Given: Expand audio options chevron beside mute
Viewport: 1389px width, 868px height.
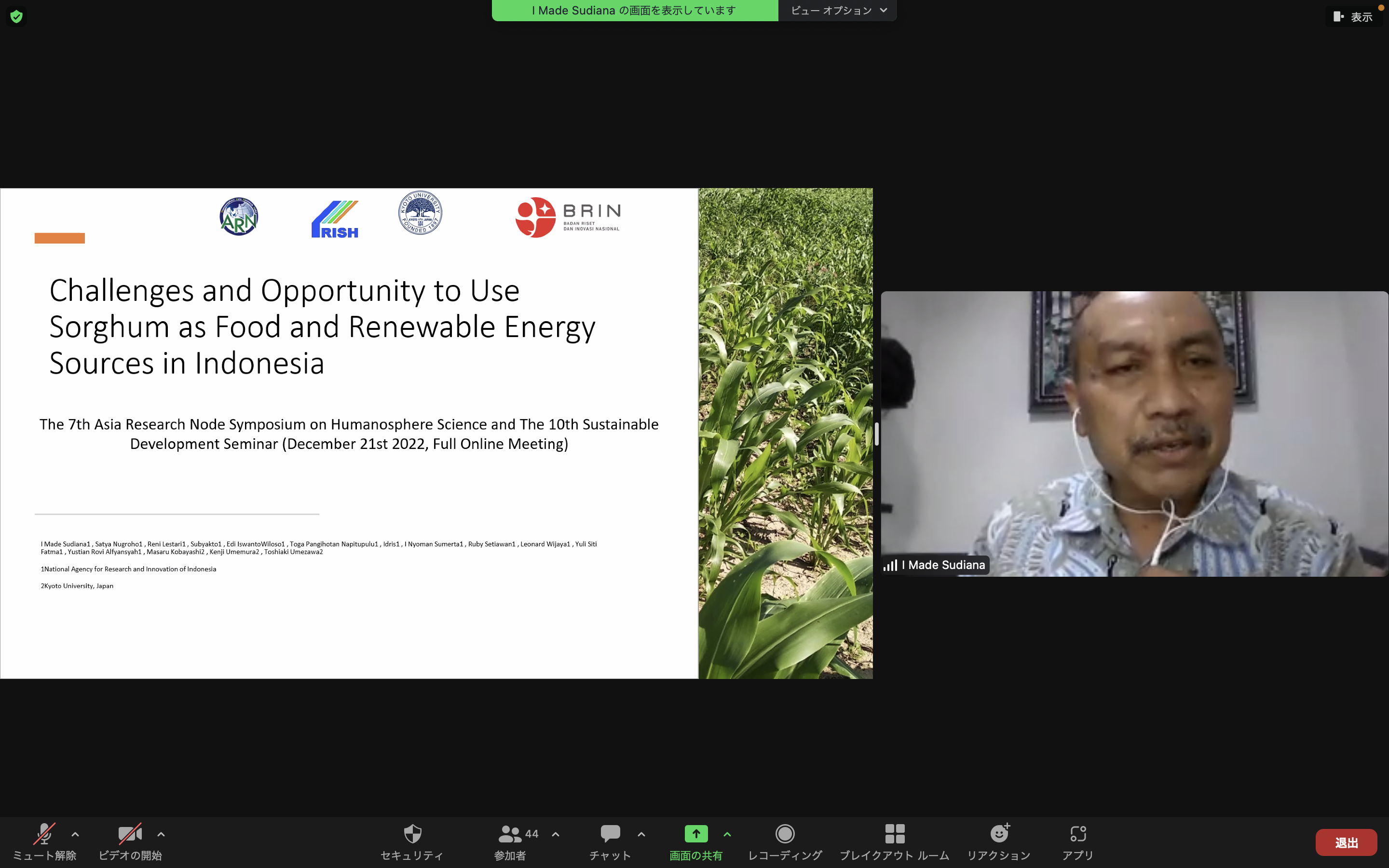Looking at the screenshot, I should tap(75, 834).
